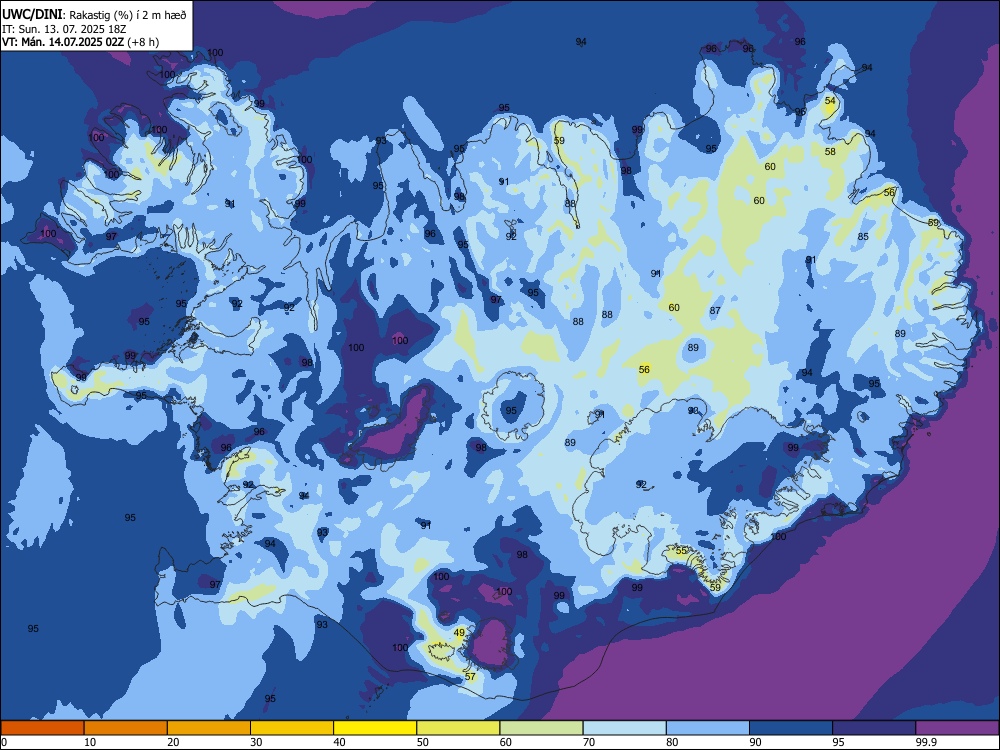The width and height of the screenshot is (1000, 750).
Task: Click the humidity value '57' on the south coast
Action: (470, 677)
